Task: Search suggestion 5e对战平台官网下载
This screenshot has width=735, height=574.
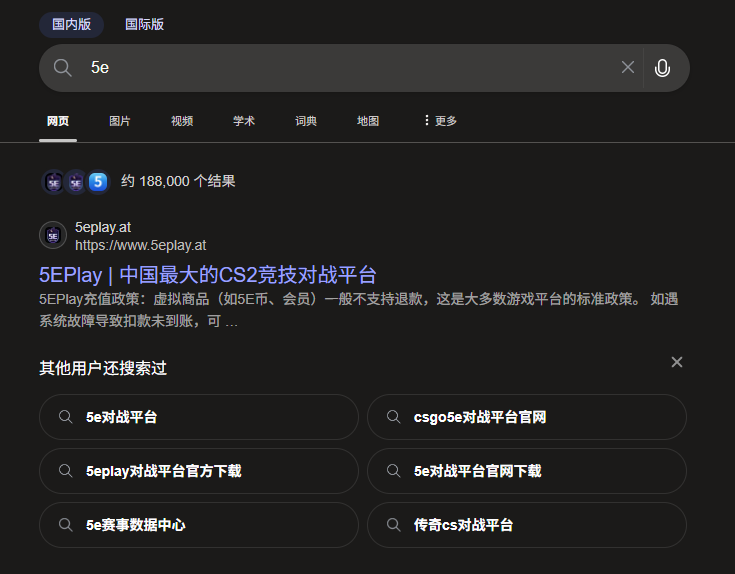Action: (x=527, y=471)
